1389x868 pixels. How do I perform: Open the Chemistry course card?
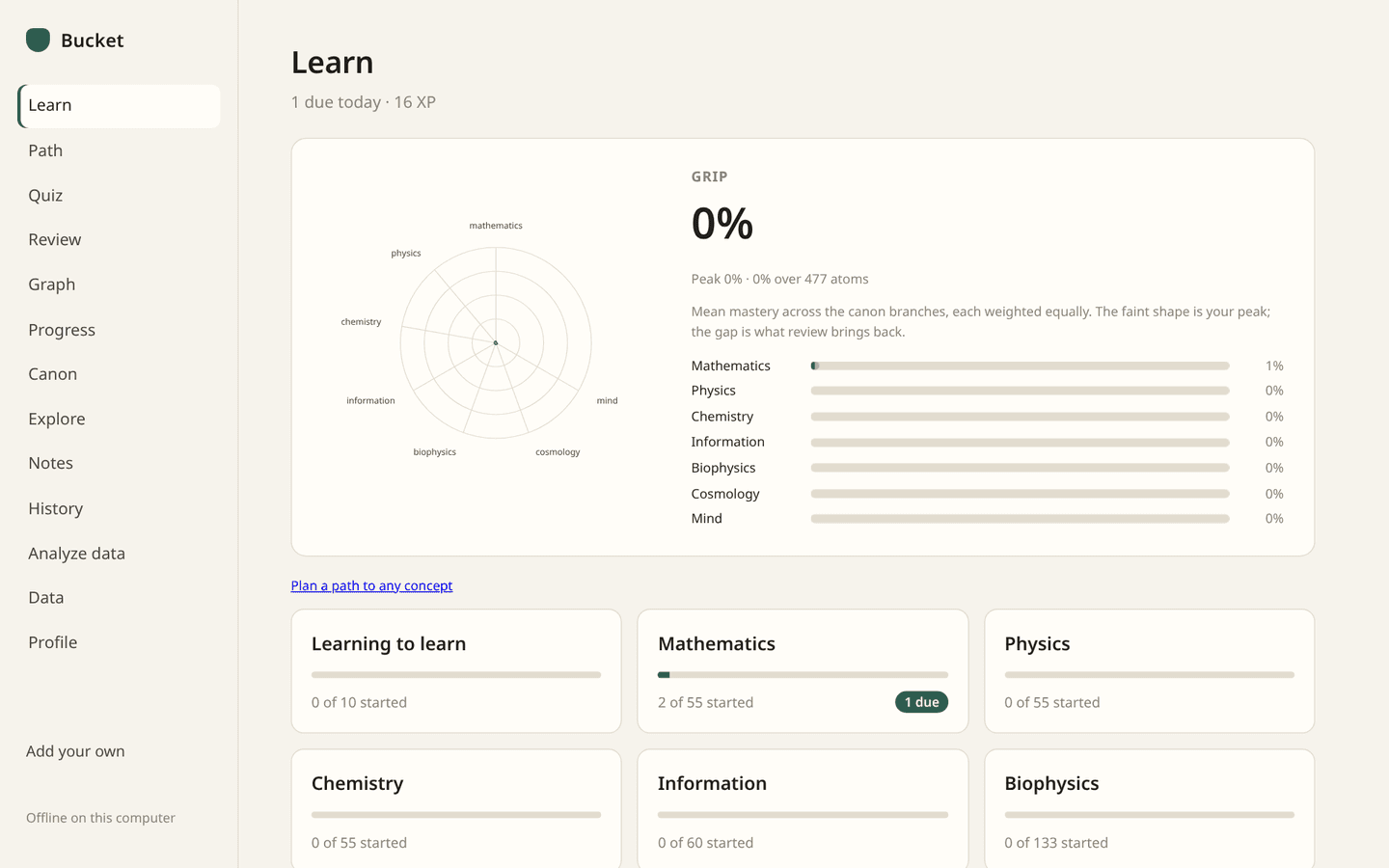456,808
